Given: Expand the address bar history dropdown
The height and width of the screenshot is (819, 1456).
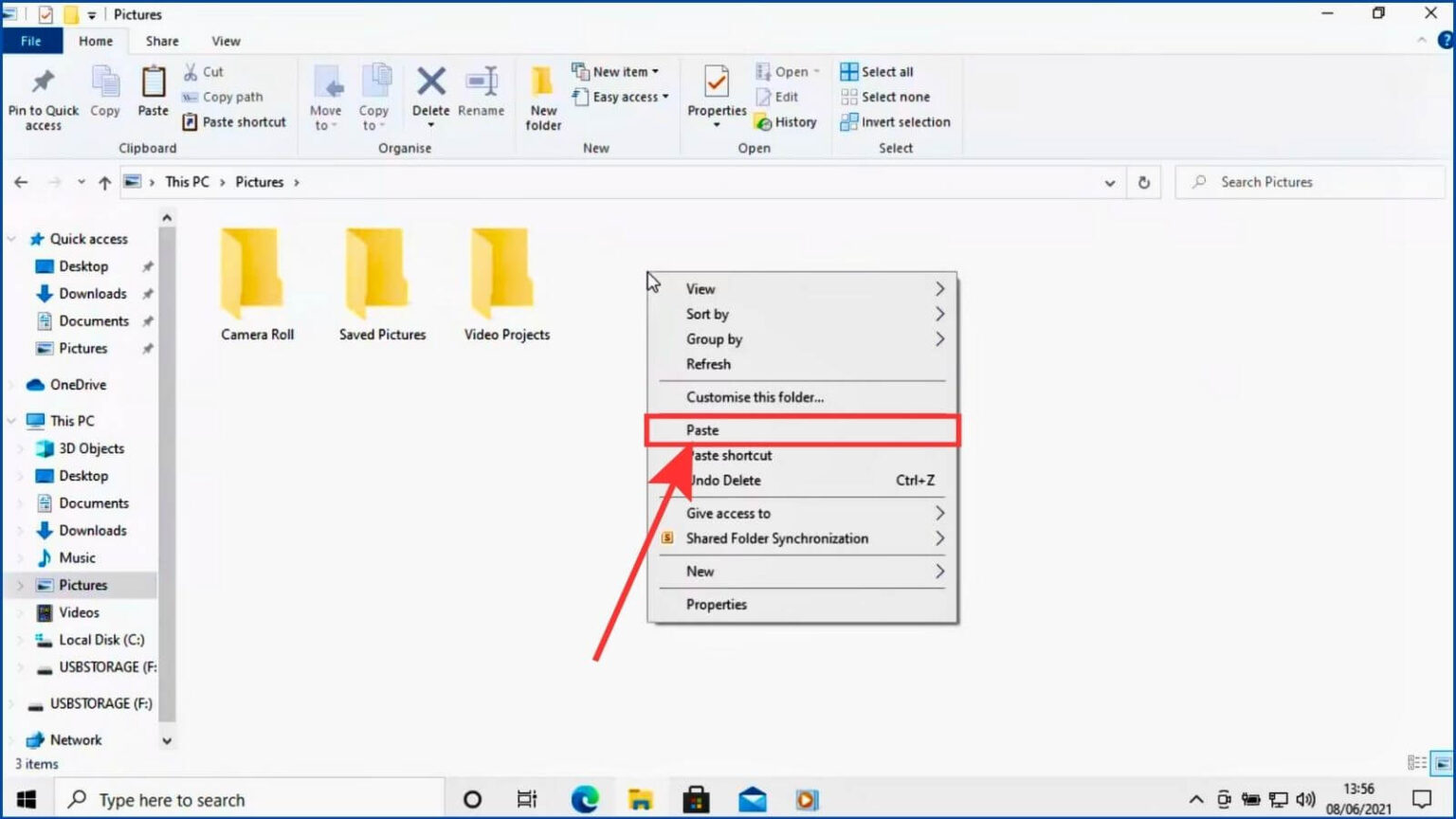Looking at the screenshot, I should pyautogui.click(x=1109, y=181).
